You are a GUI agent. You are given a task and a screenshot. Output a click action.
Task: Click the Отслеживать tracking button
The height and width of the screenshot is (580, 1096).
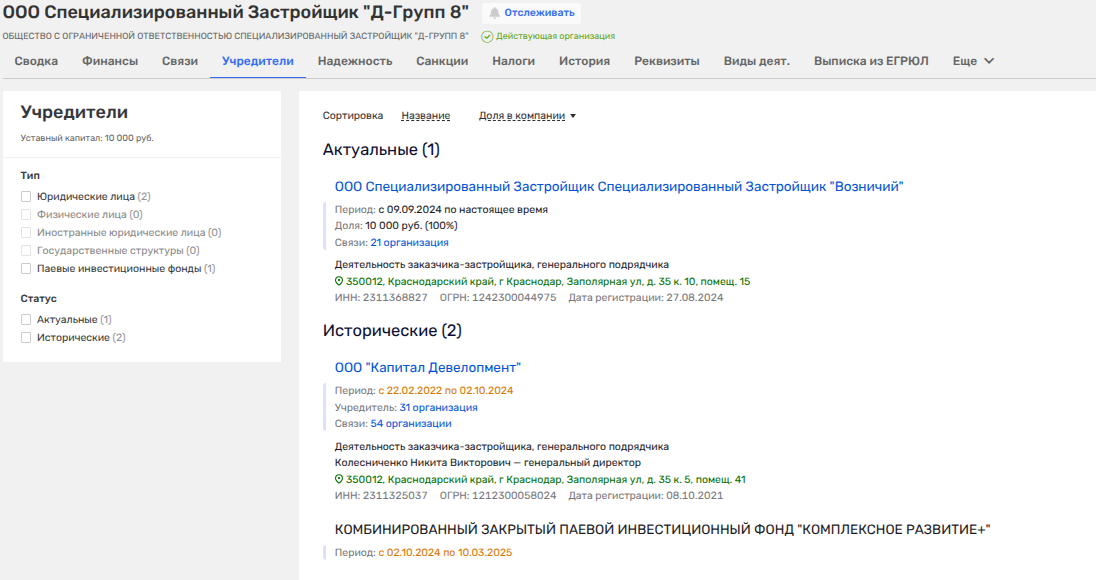click(532, 13)
